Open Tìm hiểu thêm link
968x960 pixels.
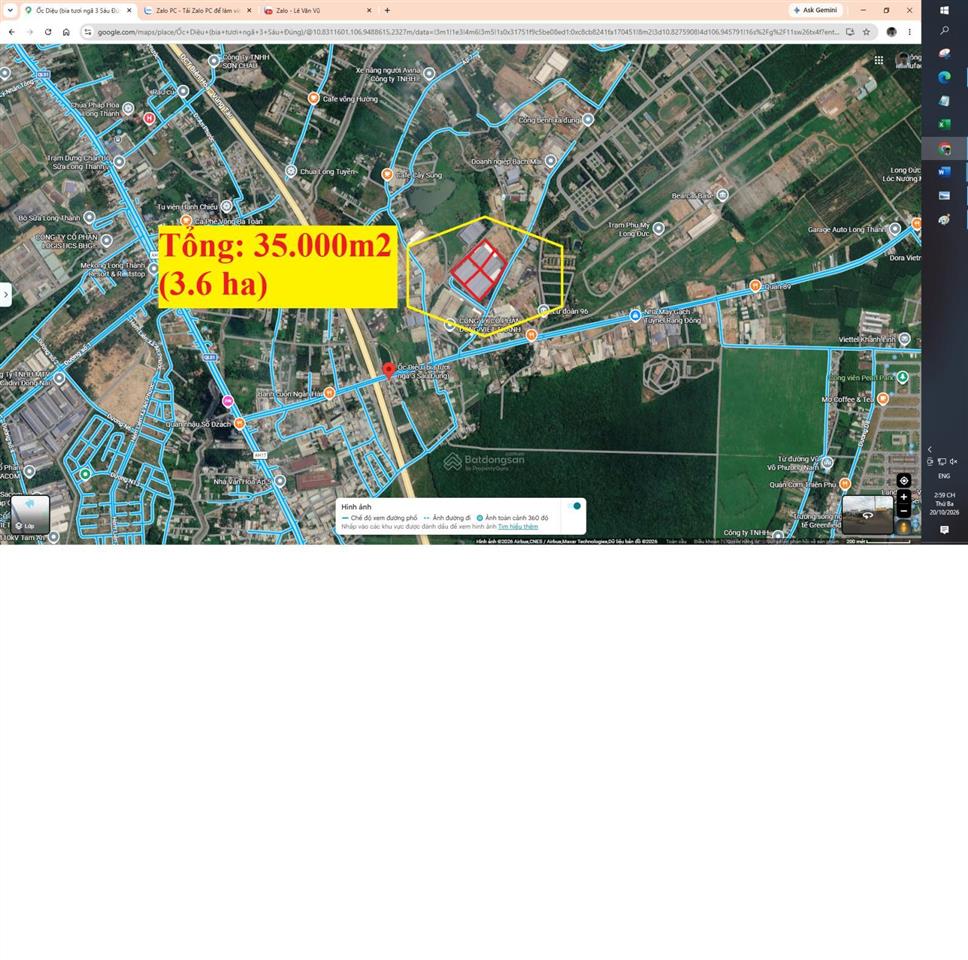[518, 527]
